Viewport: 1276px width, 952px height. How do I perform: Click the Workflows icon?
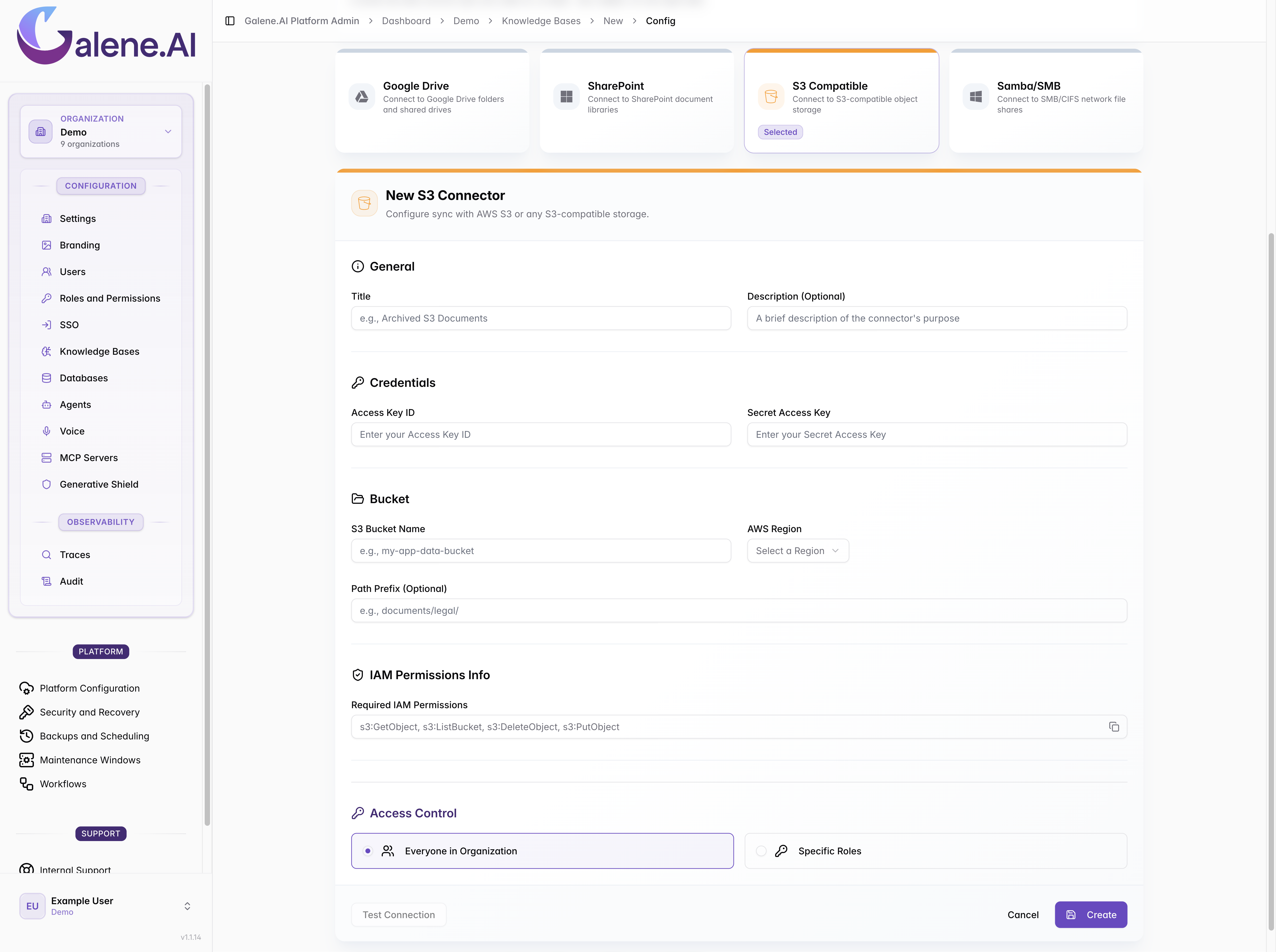pyautogui.click(x=27, y=784)
